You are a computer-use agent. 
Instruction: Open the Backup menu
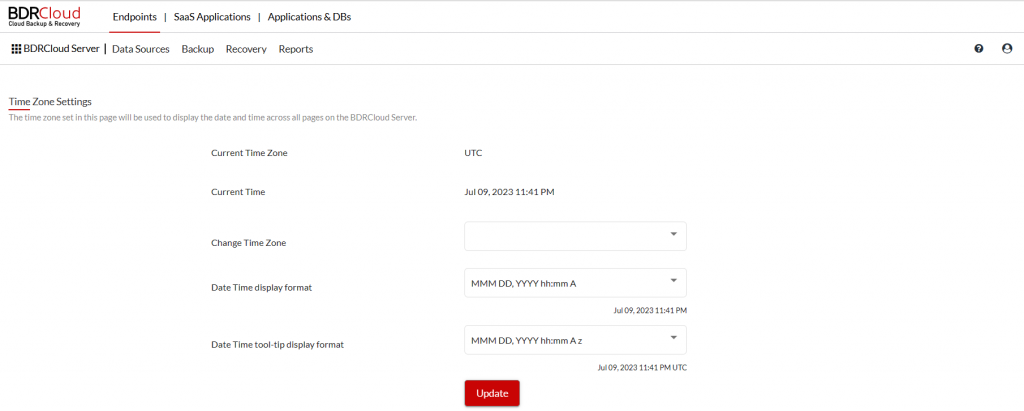(x=198, y=49)
